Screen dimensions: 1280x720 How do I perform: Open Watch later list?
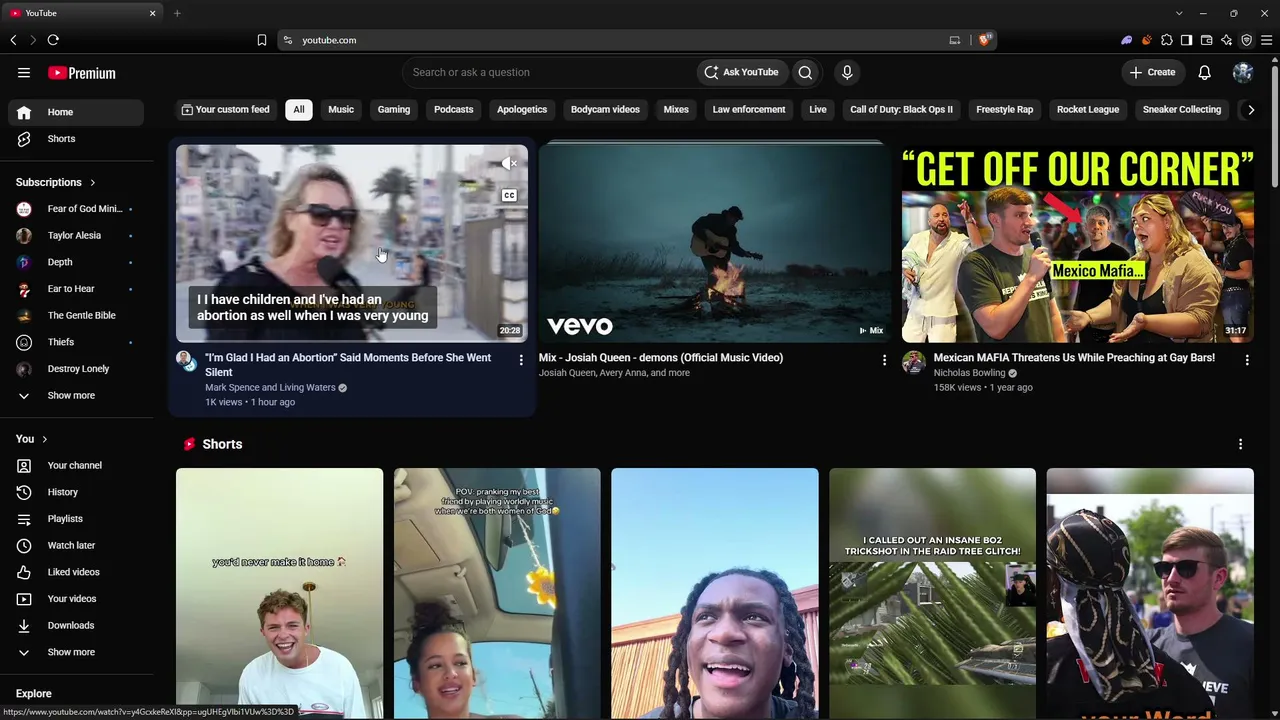point(76,545)
